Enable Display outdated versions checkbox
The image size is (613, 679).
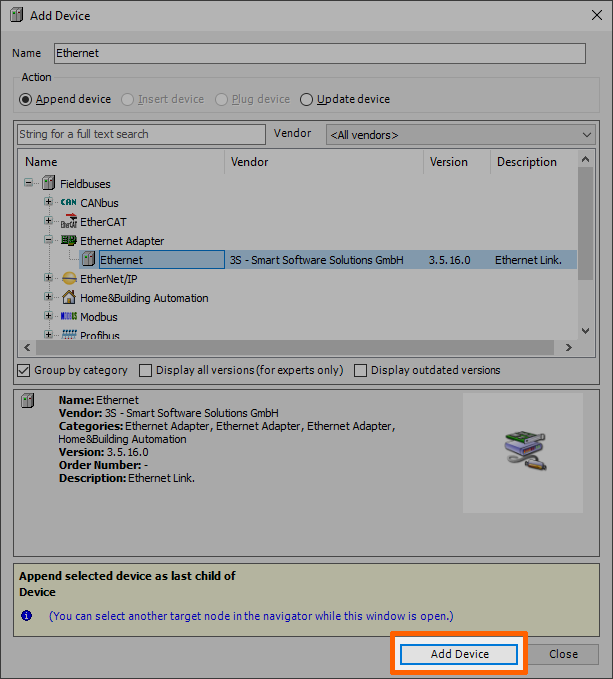point(361,370)
